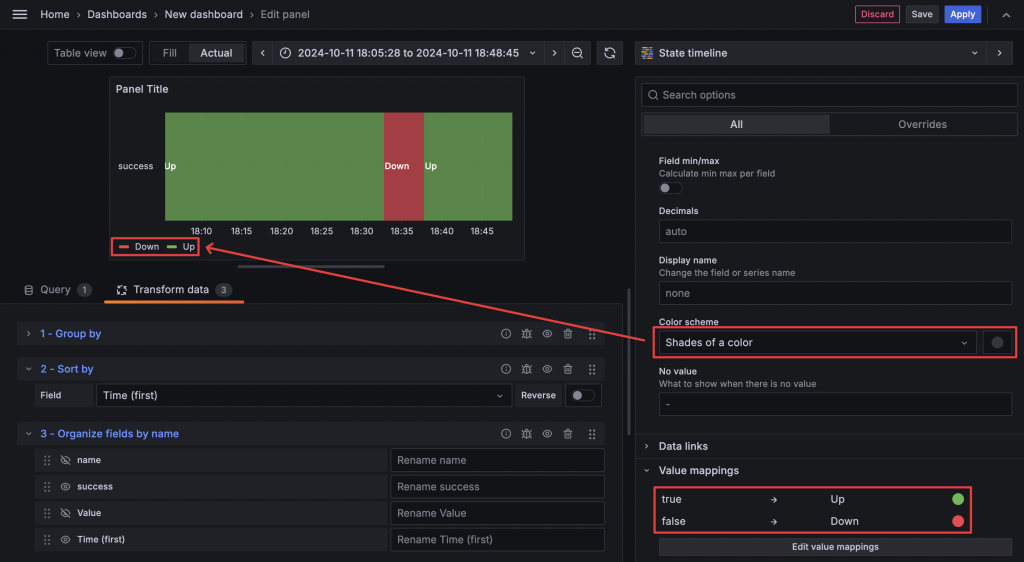The image size is (1024, 562).
Task: Collapse the top toolbar chevron
Action: (1006, 14)
